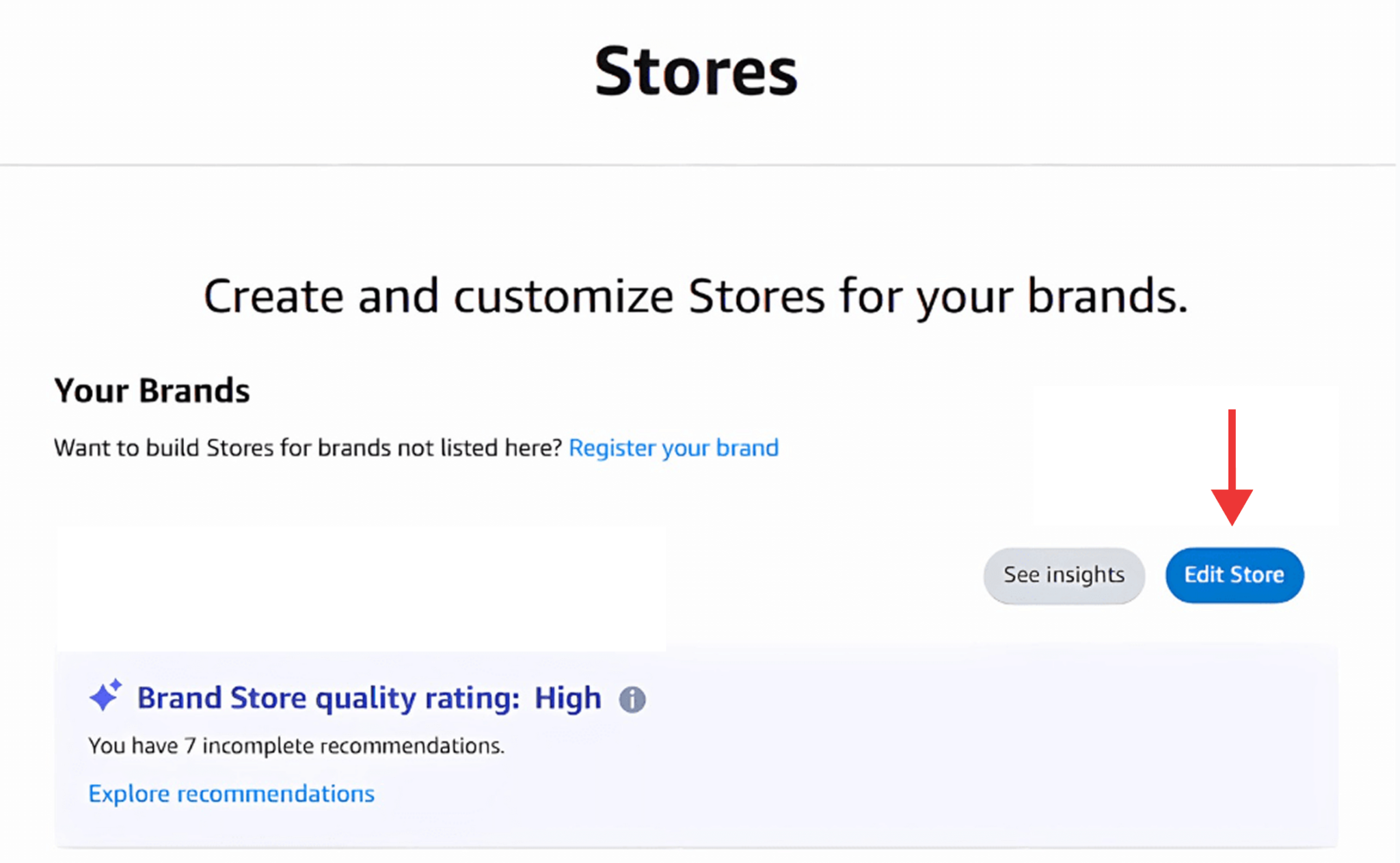
Task: Click the quality rating info tooltip circle
Action: 632,698
